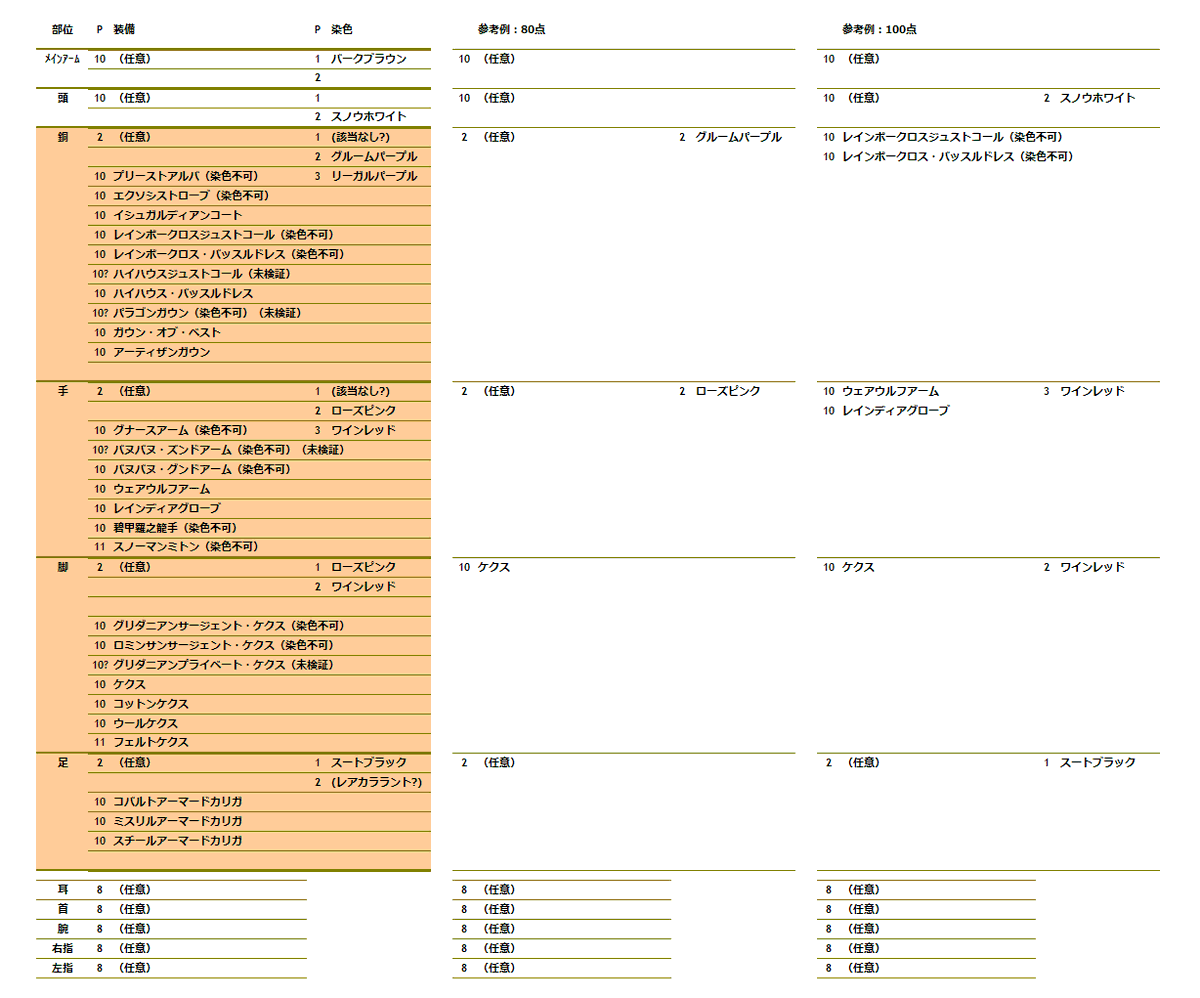Viewport: 1200px width, 998px height.
Task: Click the メインアーム row label
Action: (62, 59)
